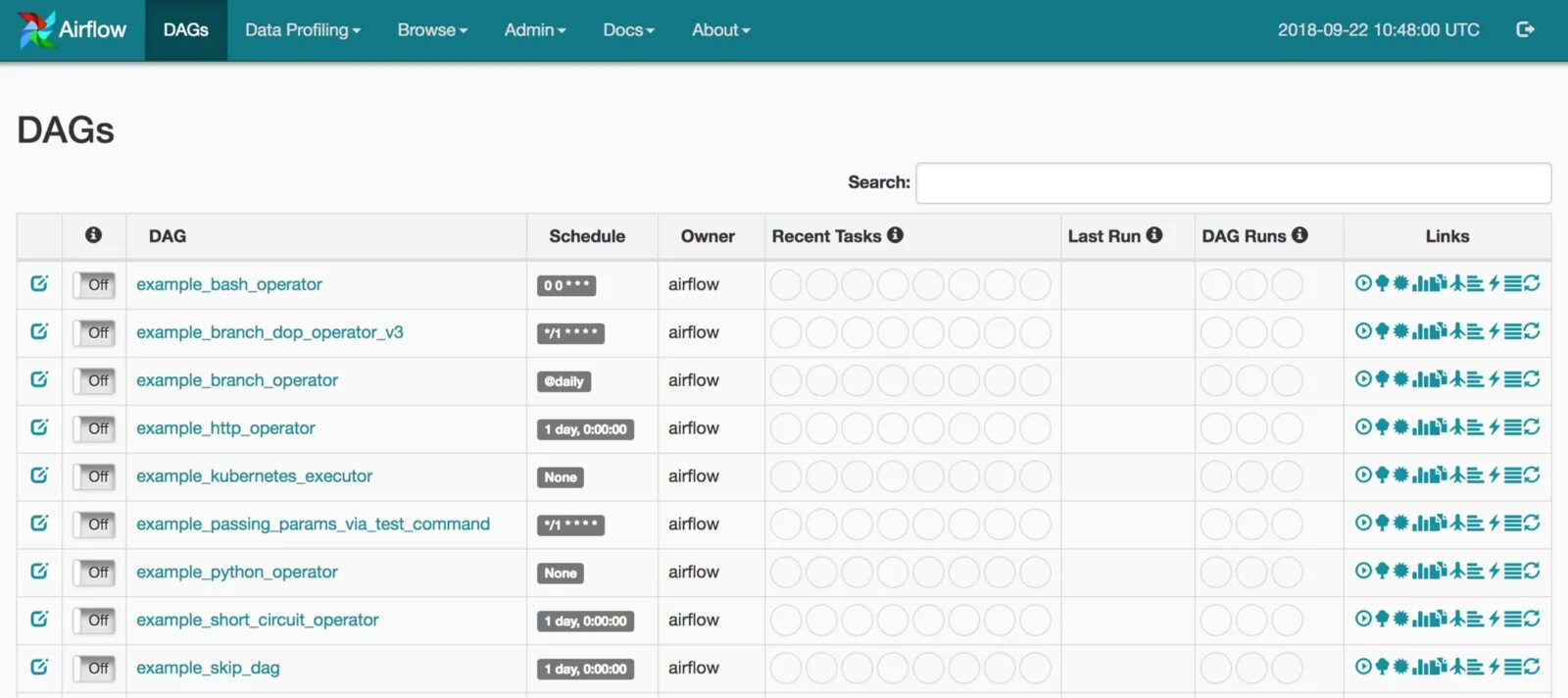
Task: Click schedule badge for example_short_circuit_operator
Action: pos(585,622)
